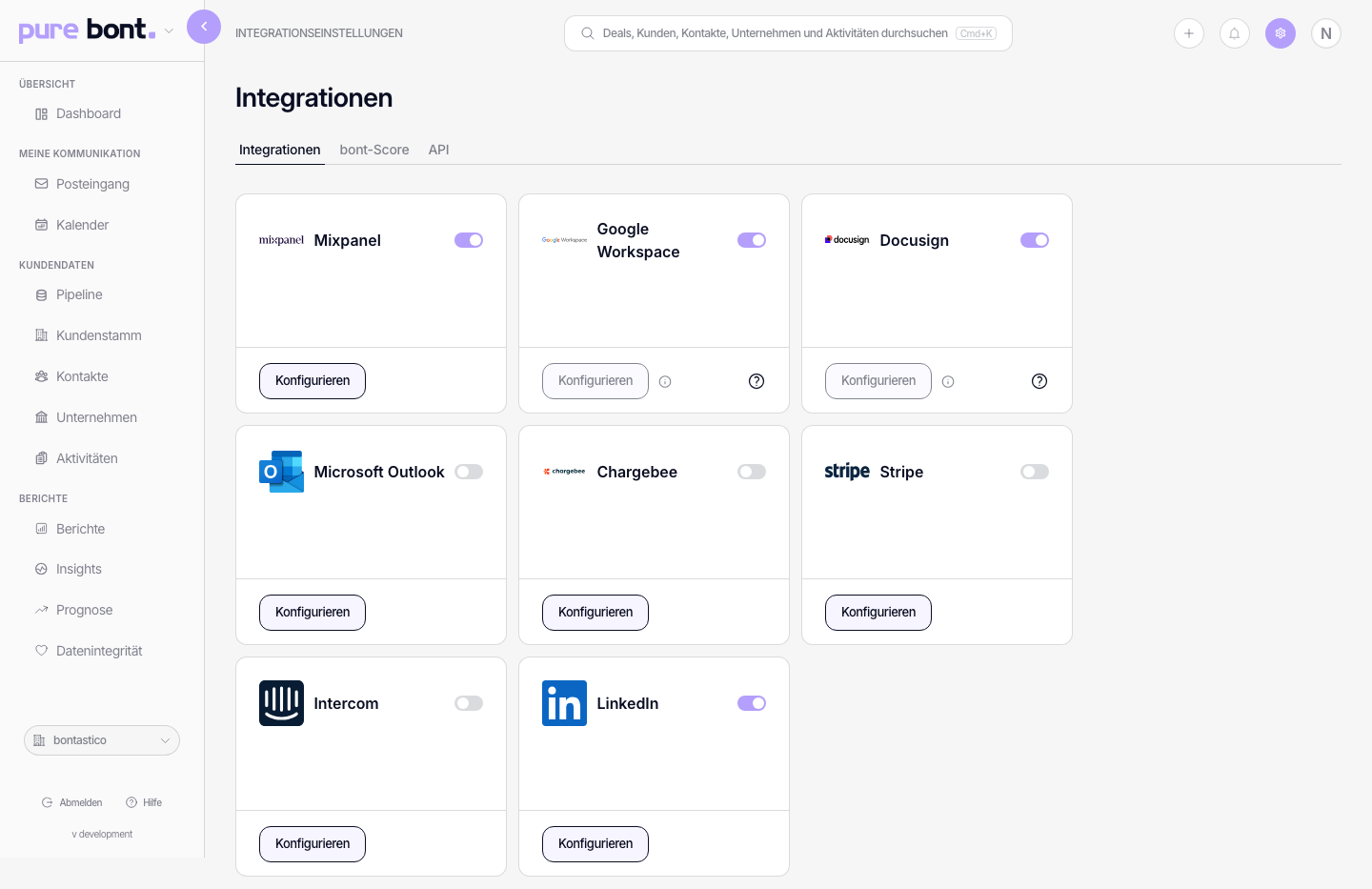Open the plus (add new) button in the header
Screen dimensions: 1372x889
[x=1189, y=33]
